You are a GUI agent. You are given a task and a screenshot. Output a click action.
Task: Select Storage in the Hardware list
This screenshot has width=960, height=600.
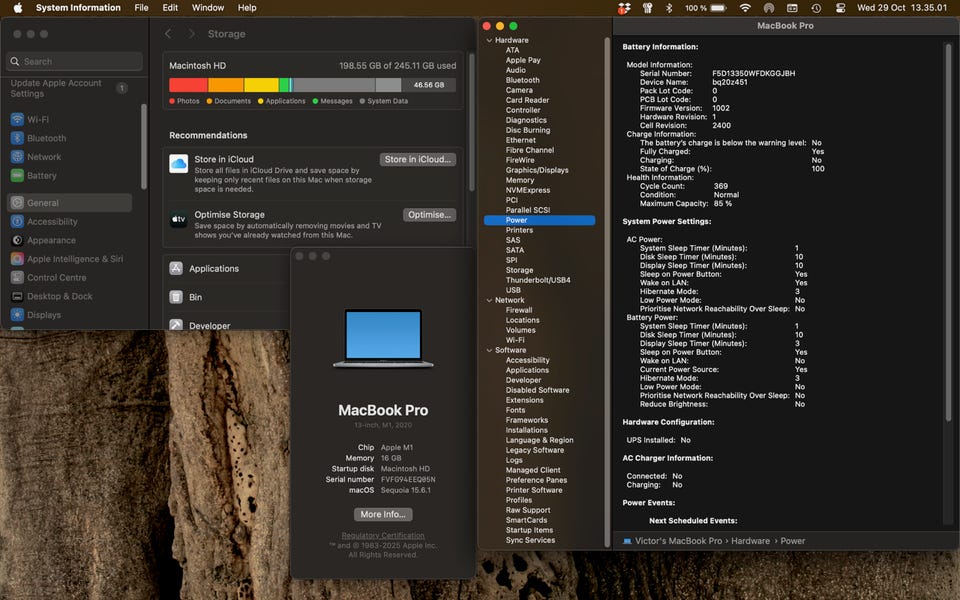click(x=519, y=270)
